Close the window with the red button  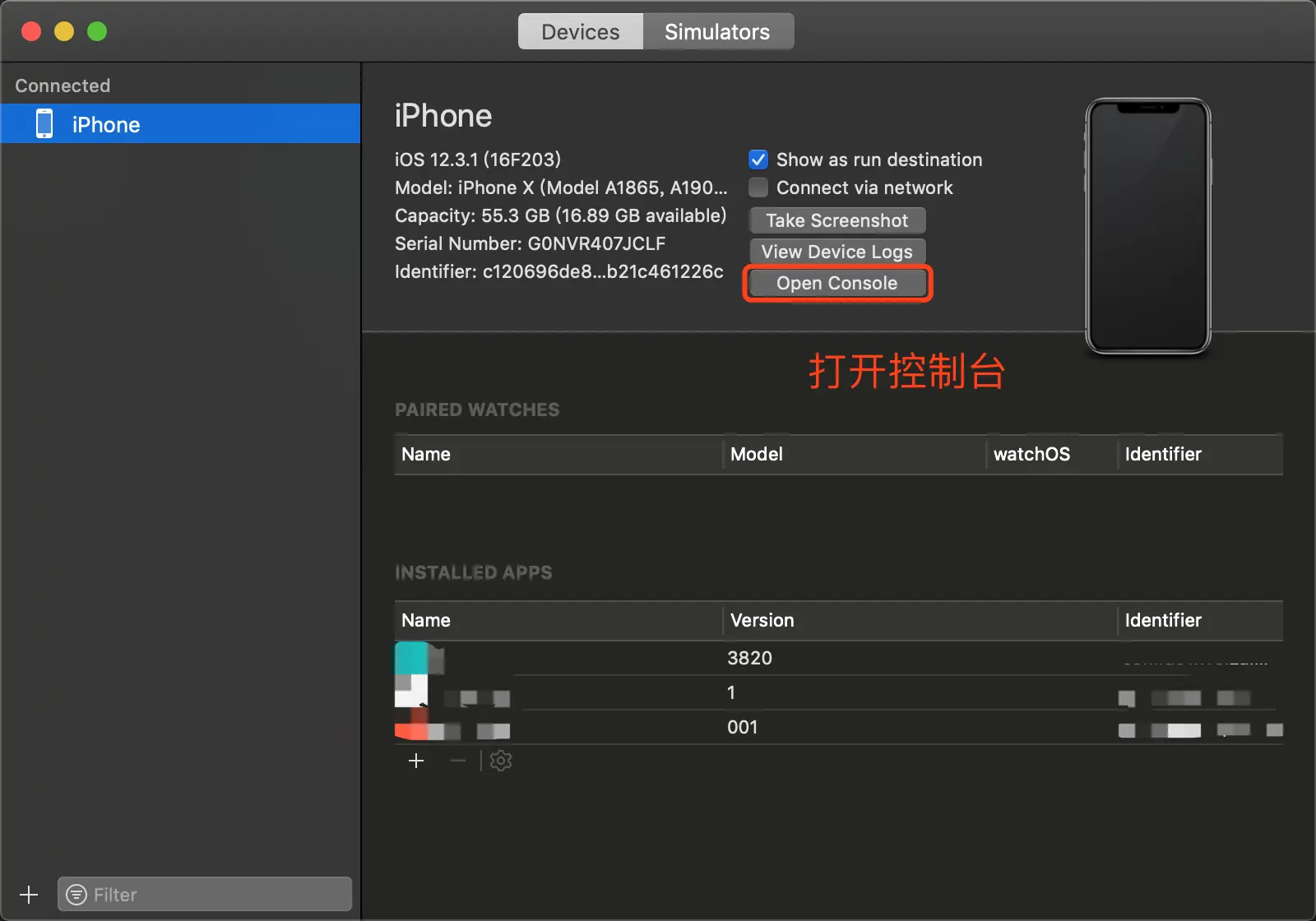point(31,31)
